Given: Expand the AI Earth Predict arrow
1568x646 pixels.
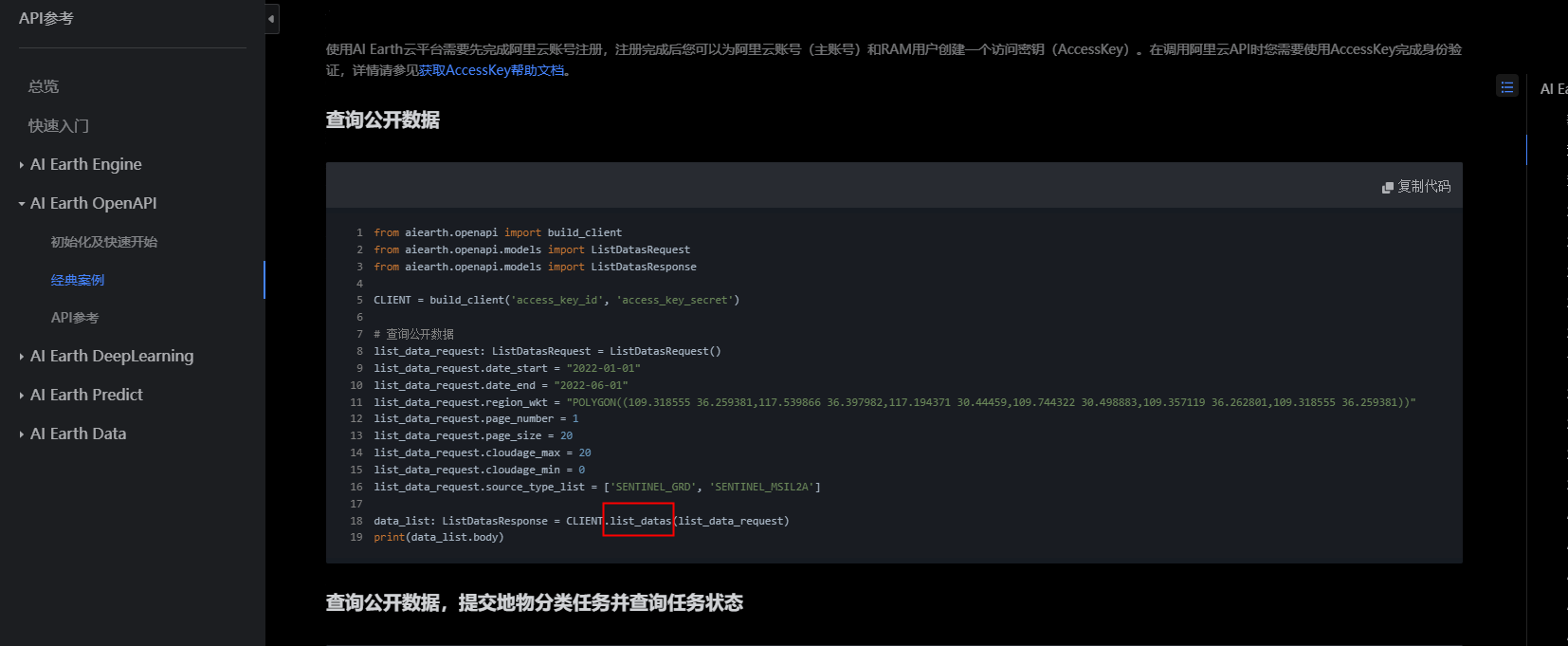Looking at the screenshot, I should click(x=22, y=396).
